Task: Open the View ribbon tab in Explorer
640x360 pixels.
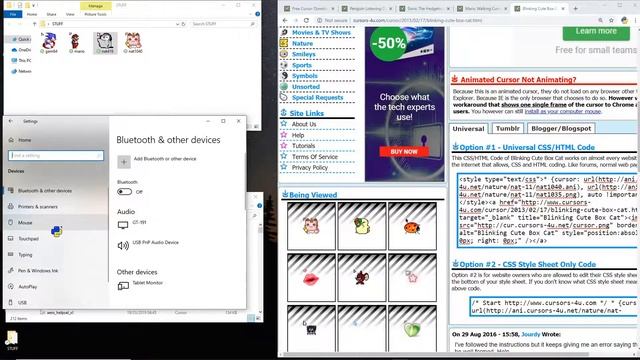Action: point(70,14)
